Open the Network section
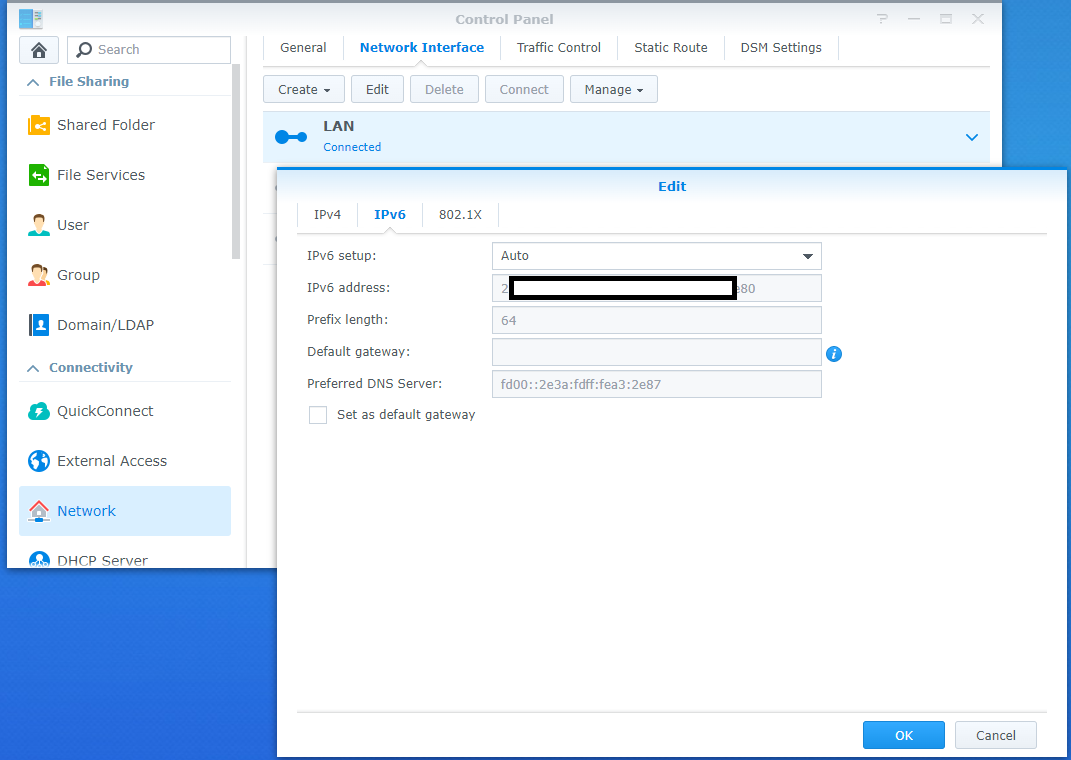The width and height of the screenshot is (1071, 760). (86, 511)
